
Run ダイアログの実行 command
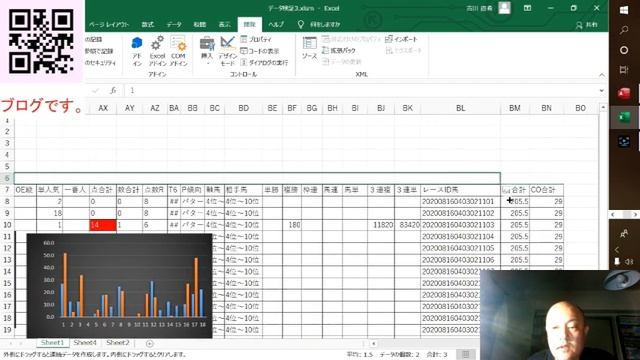pos(264,62)
